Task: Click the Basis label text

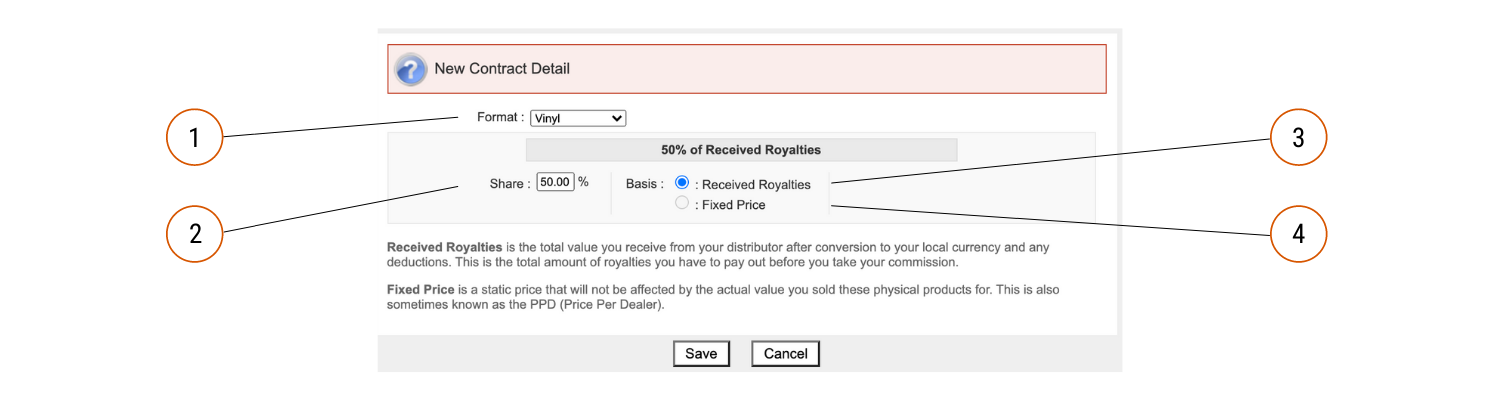Action: [645, 184]
